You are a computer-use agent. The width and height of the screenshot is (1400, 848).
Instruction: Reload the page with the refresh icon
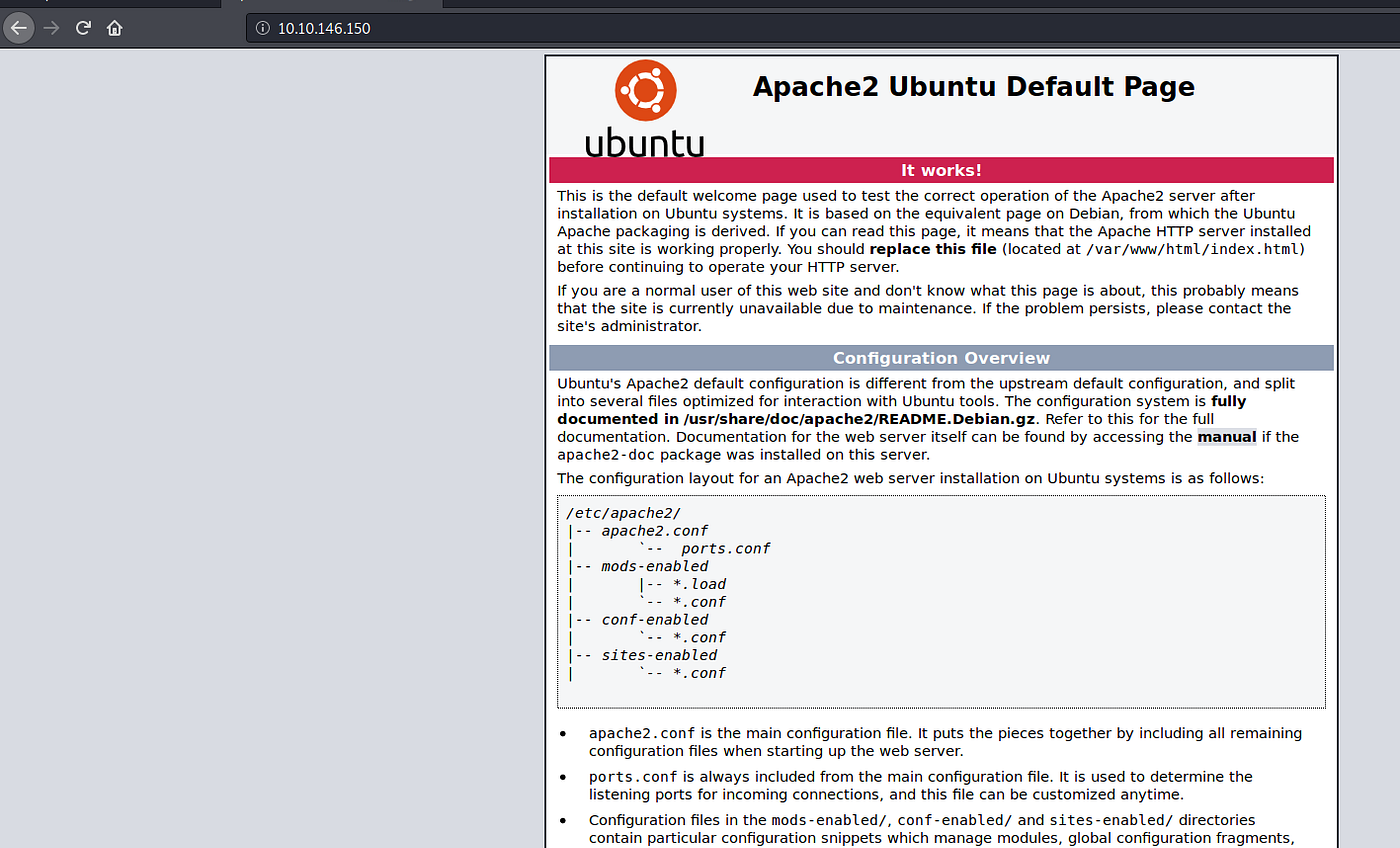[84, 28]
